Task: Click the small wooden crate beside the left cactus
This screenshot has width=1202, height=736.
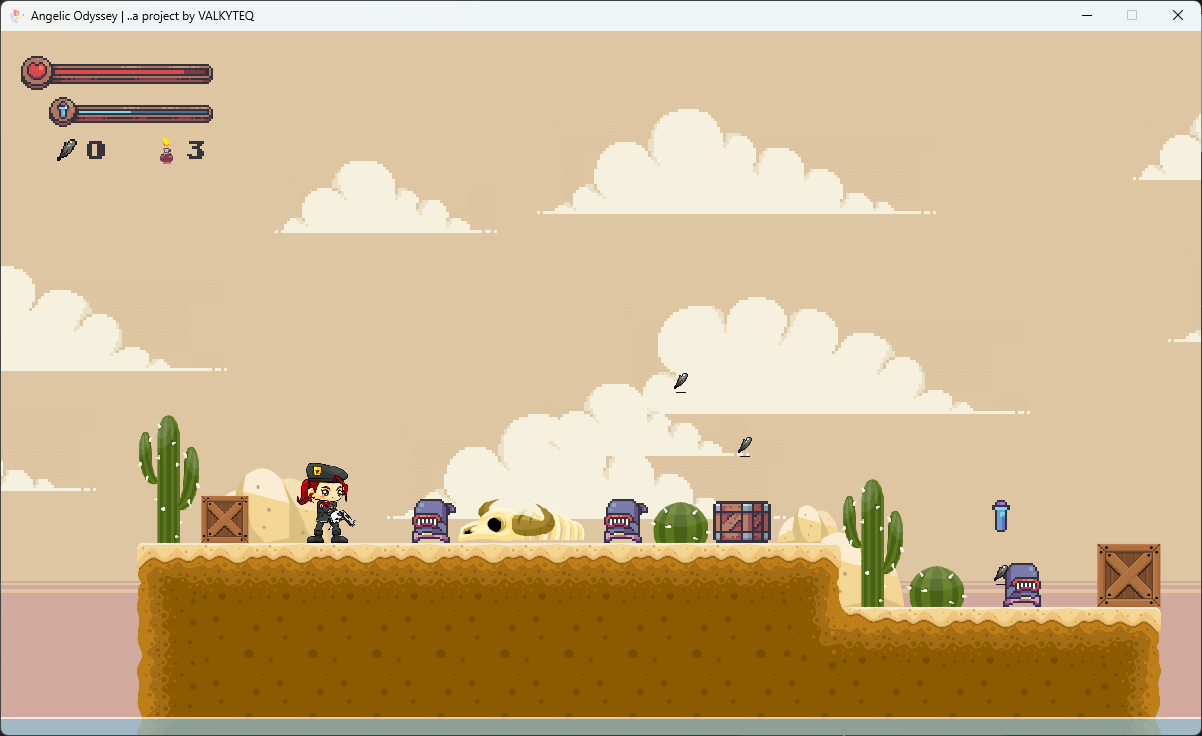Action: 225,519
